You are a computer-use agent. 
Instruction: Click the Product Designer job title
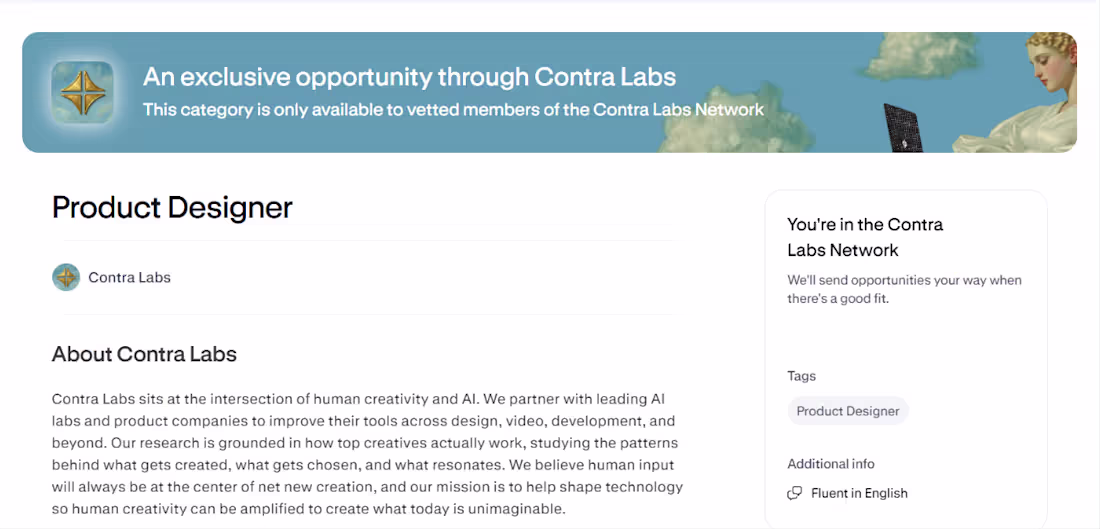click(x=172, y=208)
